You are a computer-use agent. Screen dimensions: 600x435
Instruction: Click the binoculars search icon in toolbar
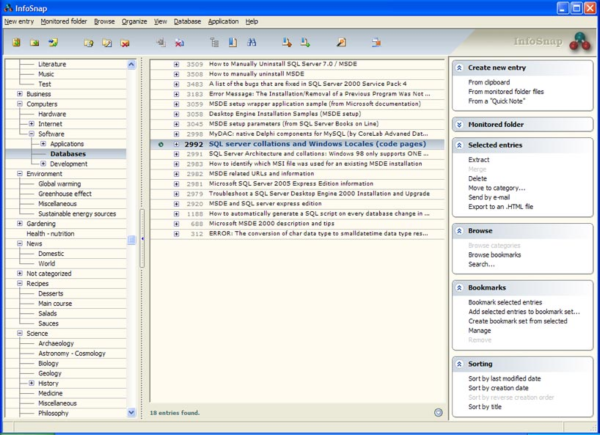click(x=250, y=43)
